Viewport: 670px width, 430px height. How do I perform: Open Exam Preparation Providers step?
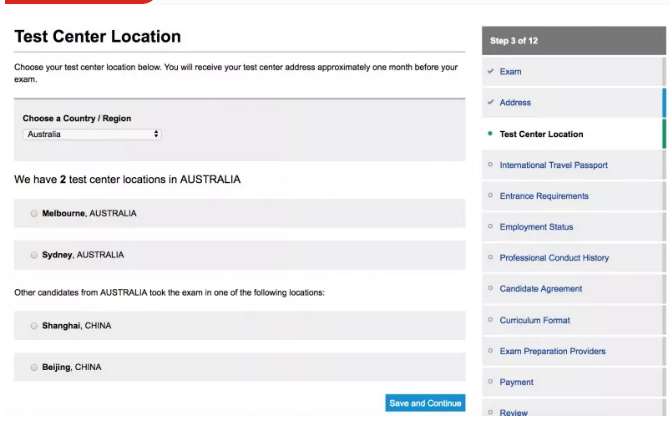point(552,351)
